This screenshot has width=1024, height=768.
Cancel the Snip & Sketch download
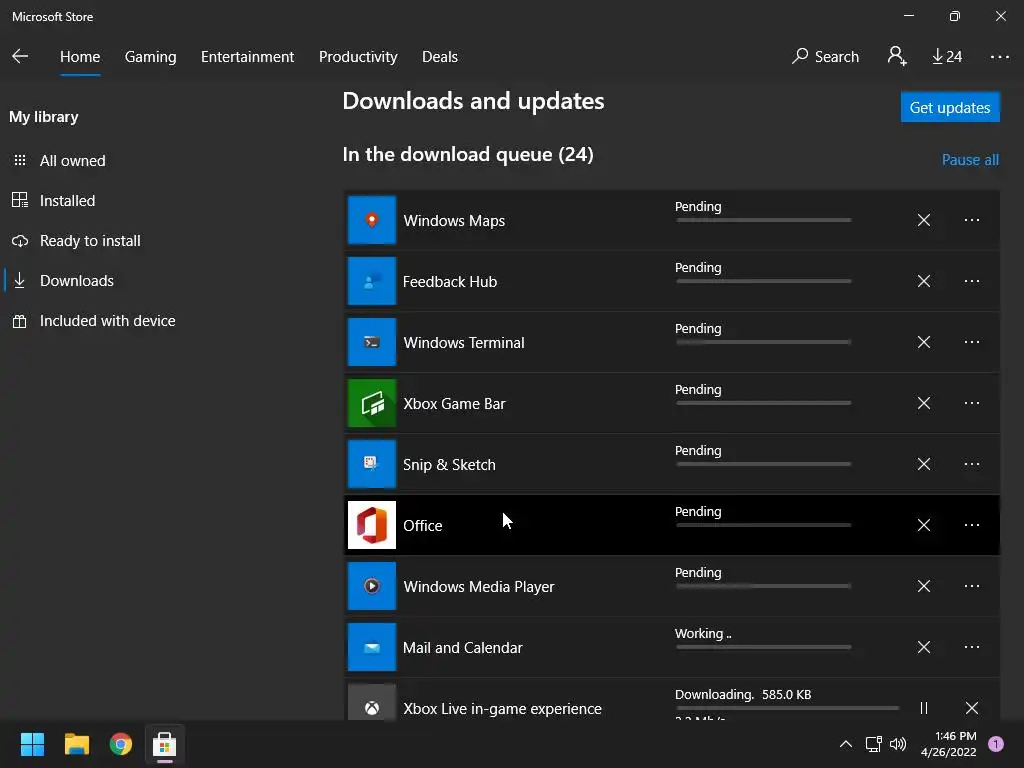(x=923, y=464)
